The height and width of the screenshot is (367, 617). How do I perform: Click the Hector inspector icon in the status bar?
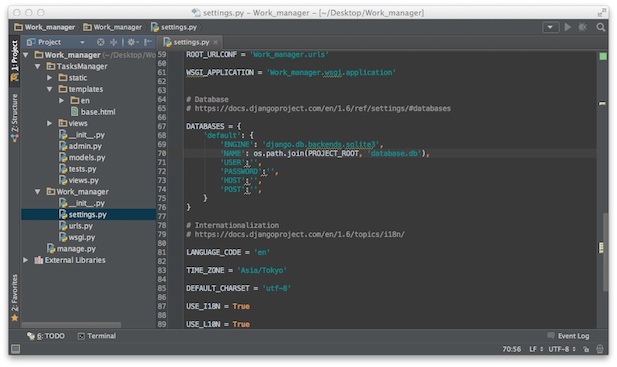point(600,349)
